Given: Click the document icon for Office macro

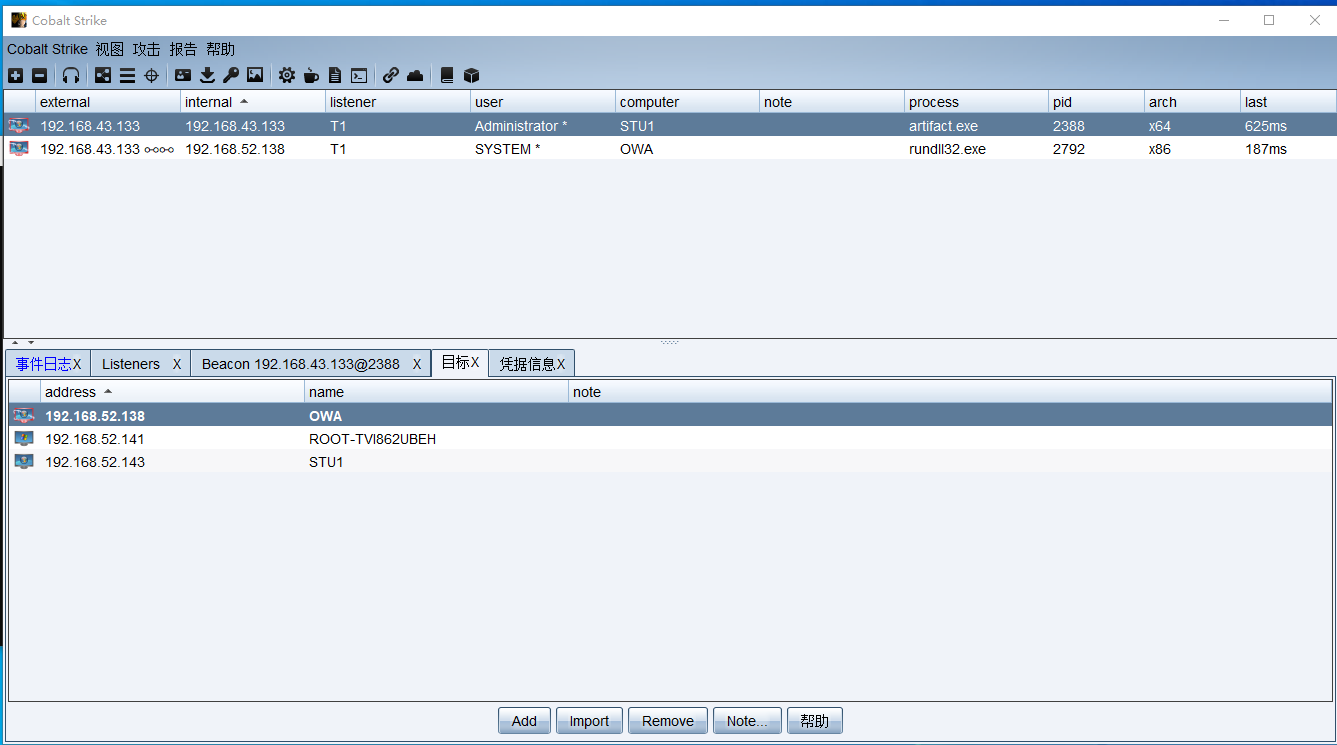Looking at the screenshot, I should pyautogui.click(x=335, y=75).
